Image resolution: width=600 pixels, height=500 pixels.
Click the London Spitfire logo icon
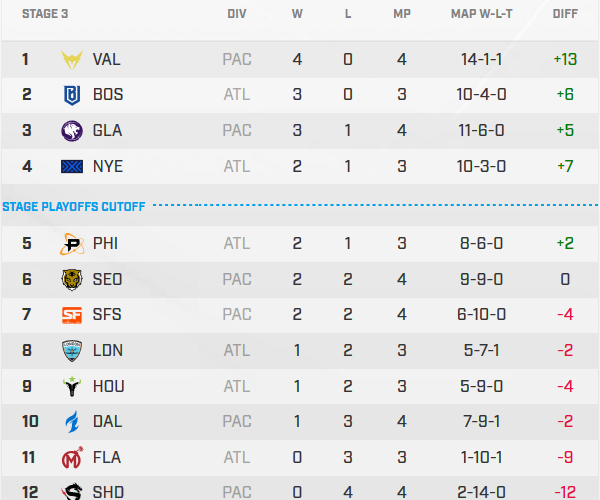72,350
